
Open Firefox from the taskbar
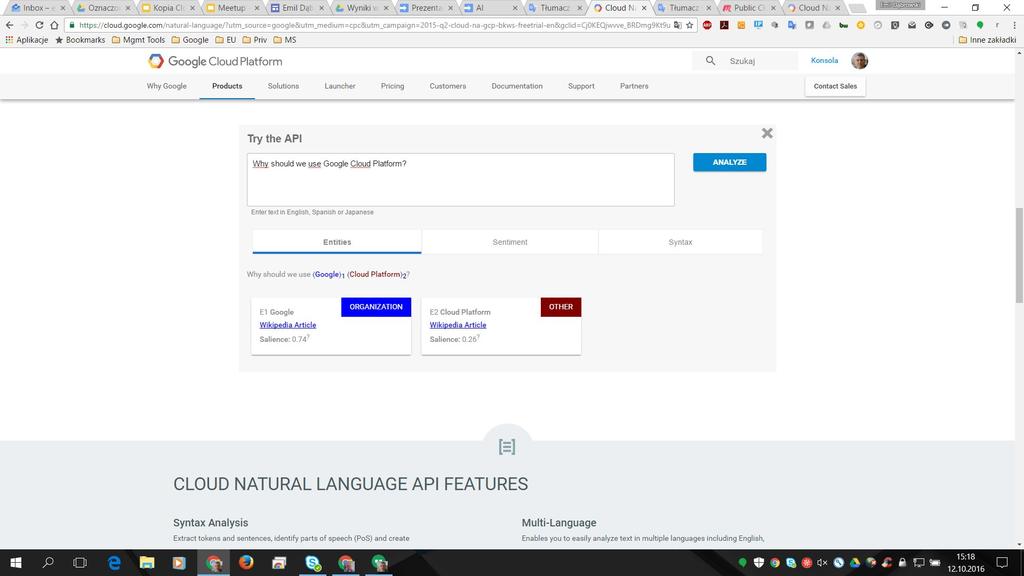(x=246, y=562)
